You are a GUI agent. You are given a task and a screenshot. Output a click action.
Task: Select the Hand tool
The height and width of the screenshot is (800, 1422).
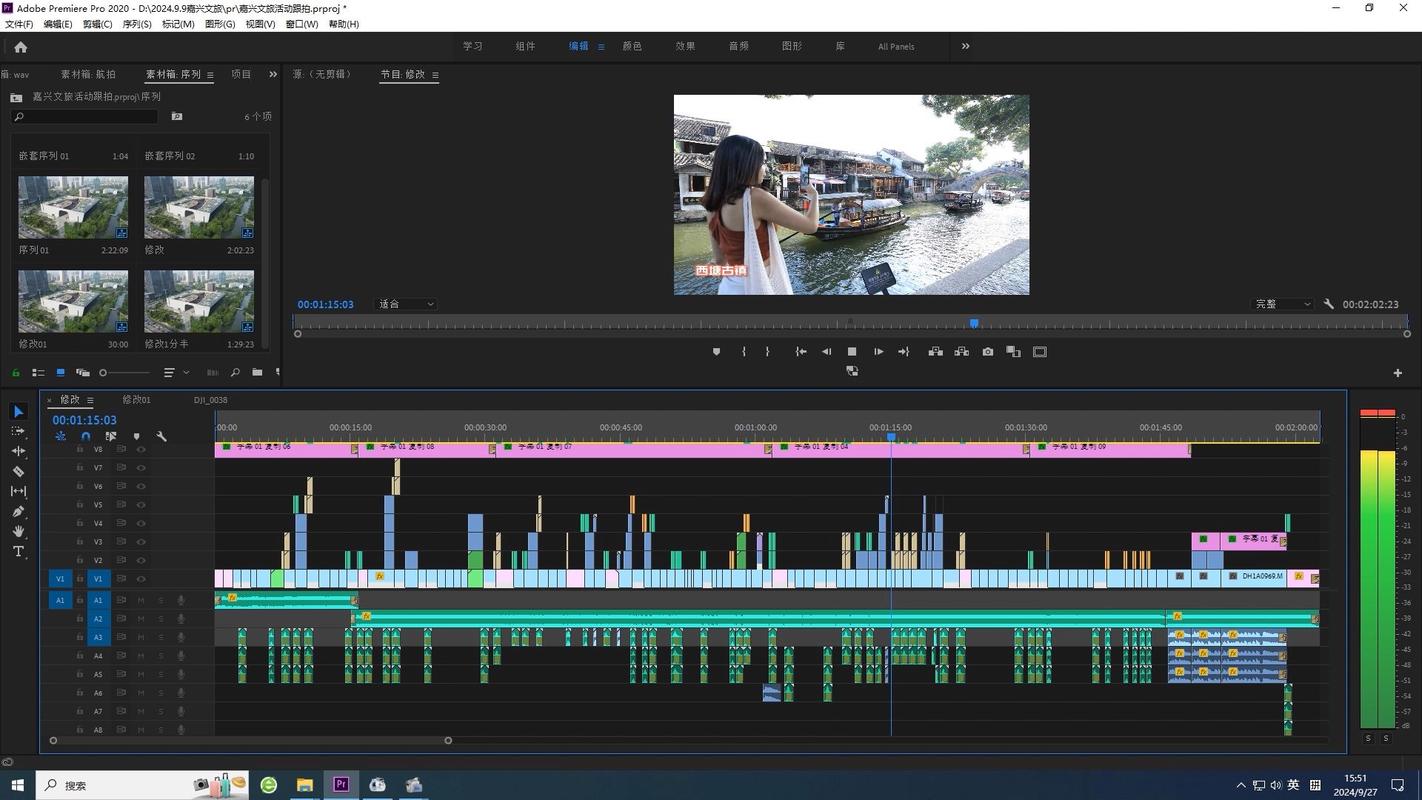pos(18,531)
